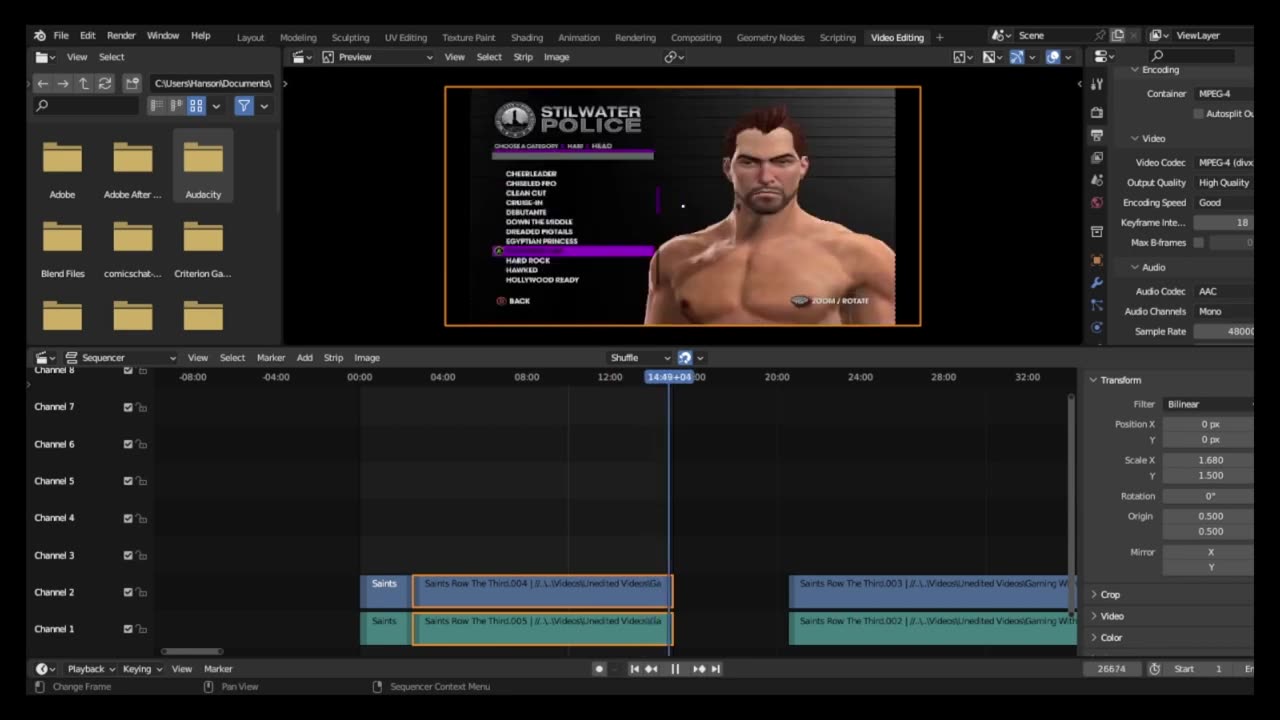Pin the scene to workspace
1280x720 pixels.
click(1100, 36)
